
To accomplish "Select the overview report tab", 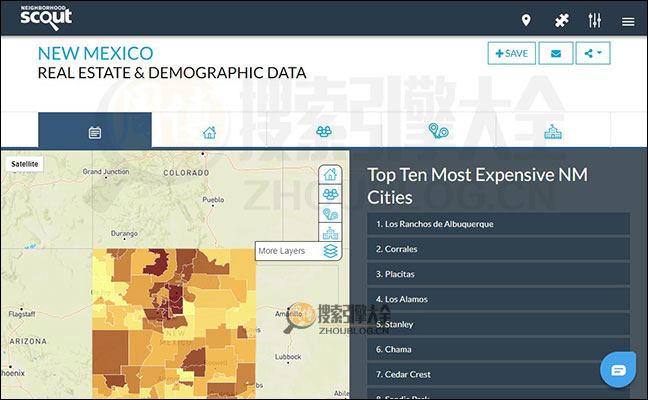I will tap(95, 132).
